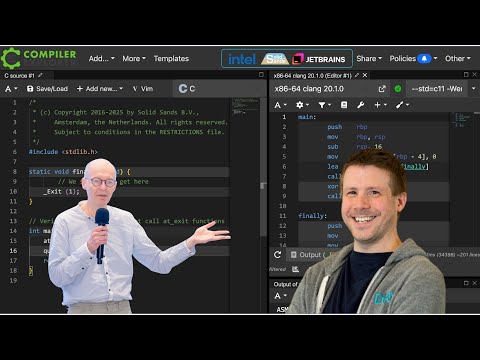Open the Policies dropdown
This screenshot has height=360, width=480.
point(413,59)
